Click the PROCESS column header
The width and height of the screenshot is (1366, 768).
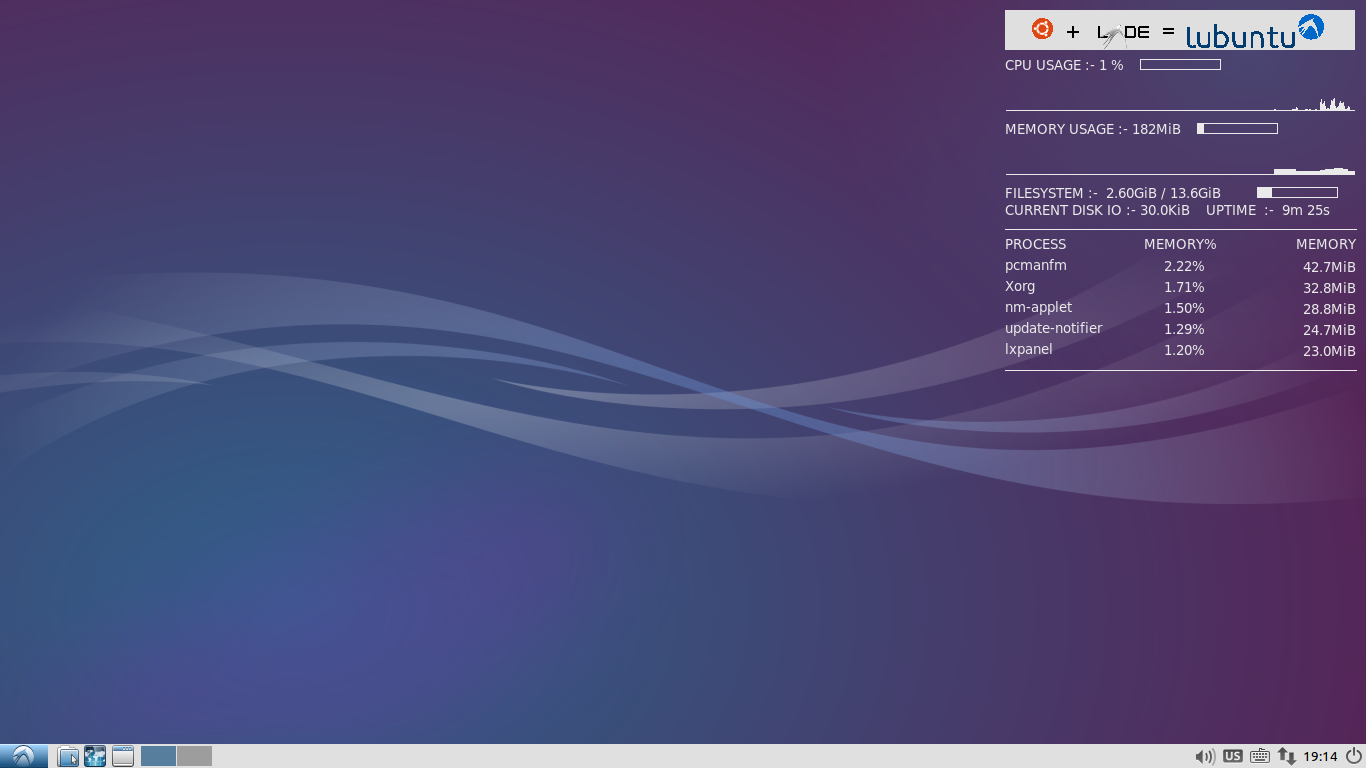[1035, 244]
